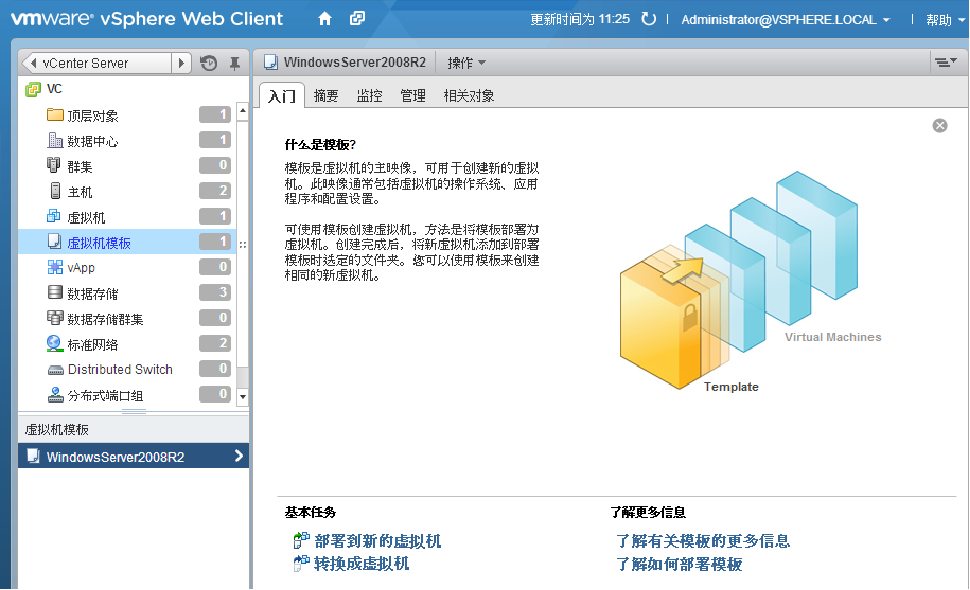This screenshot has height=590, width=970.
Task: Open 主机 host icon
Action: [x=55, y=190]
